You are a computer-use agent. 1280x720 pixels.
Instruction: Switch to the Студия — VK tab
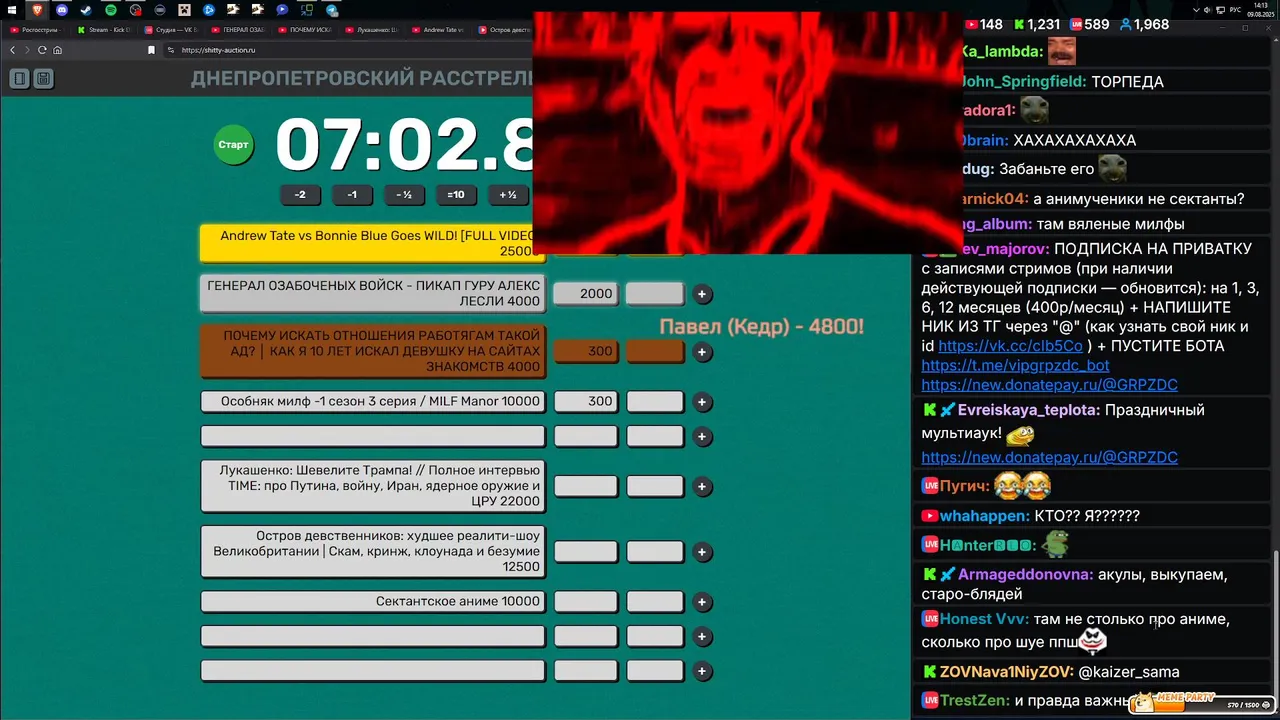point(171,30)
